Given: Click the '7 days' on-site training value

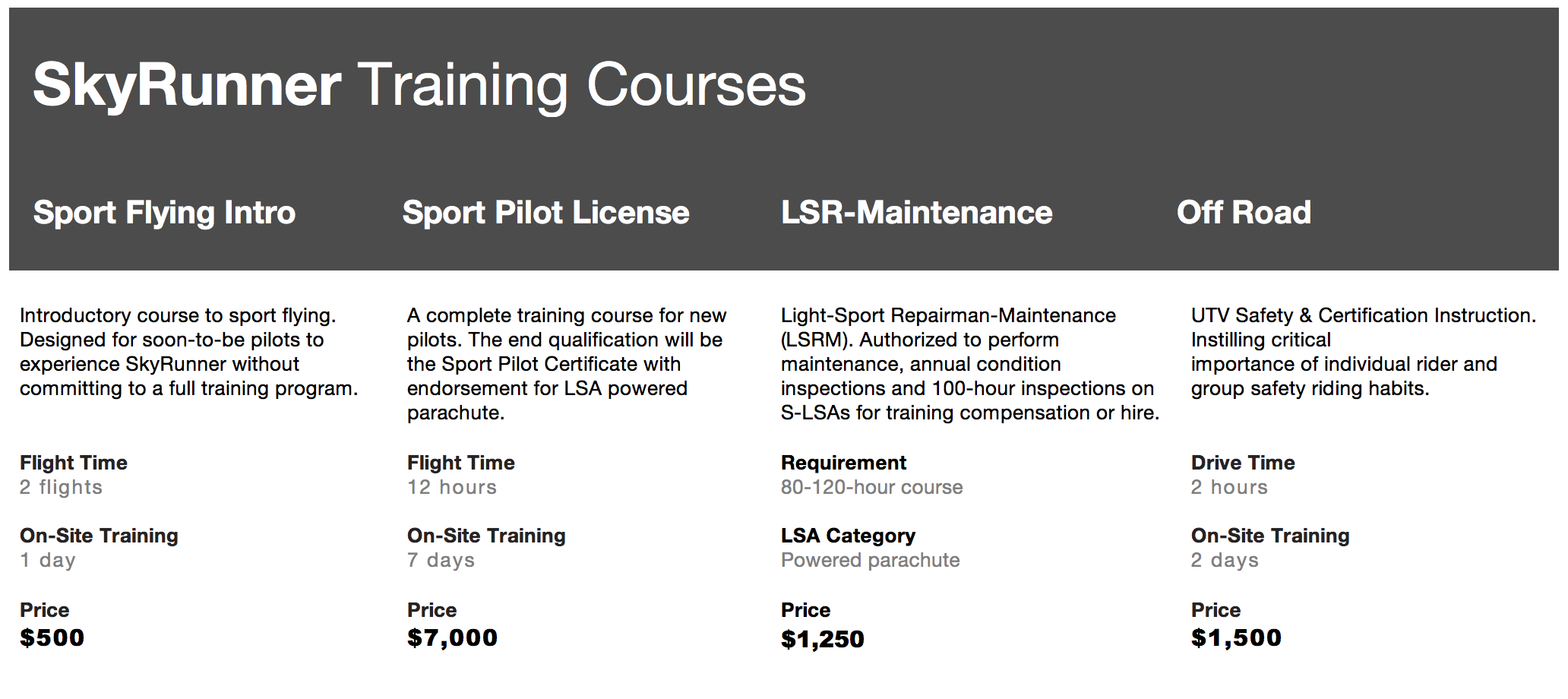Looking at the screenshot, I should [441, 560].
